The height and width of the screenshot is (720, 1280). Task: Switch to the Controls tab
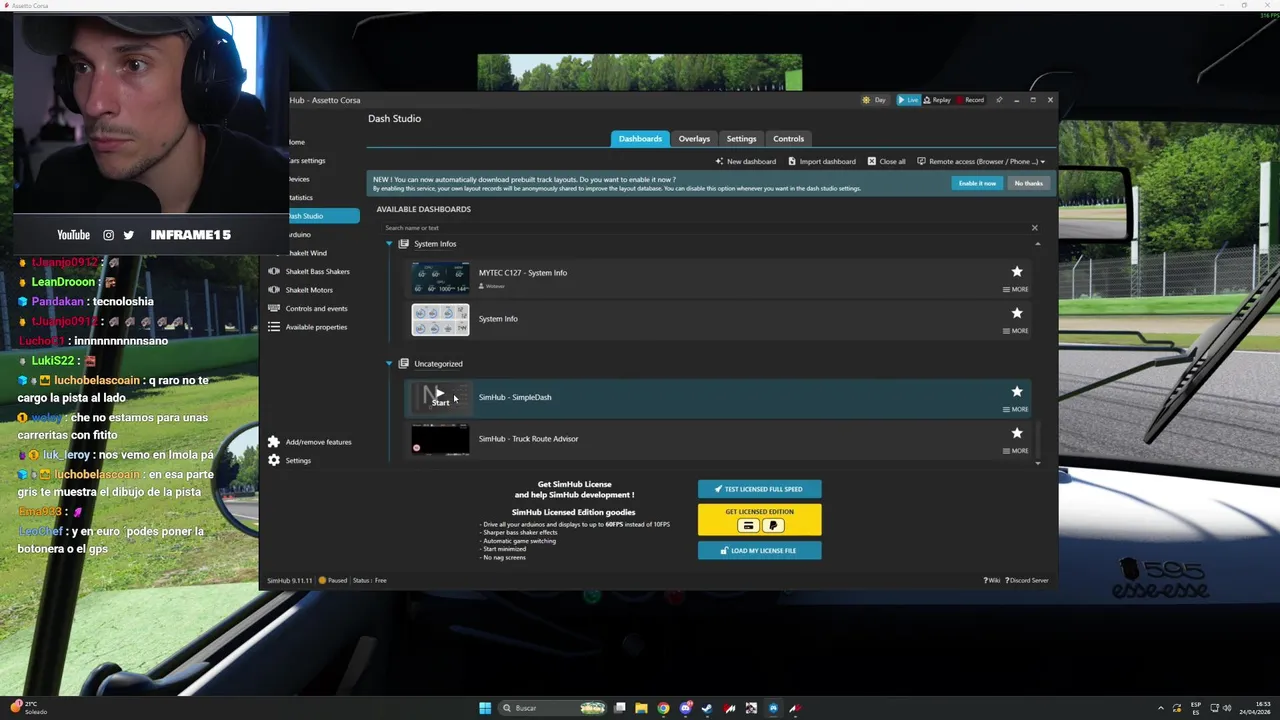tap(788, 139)
